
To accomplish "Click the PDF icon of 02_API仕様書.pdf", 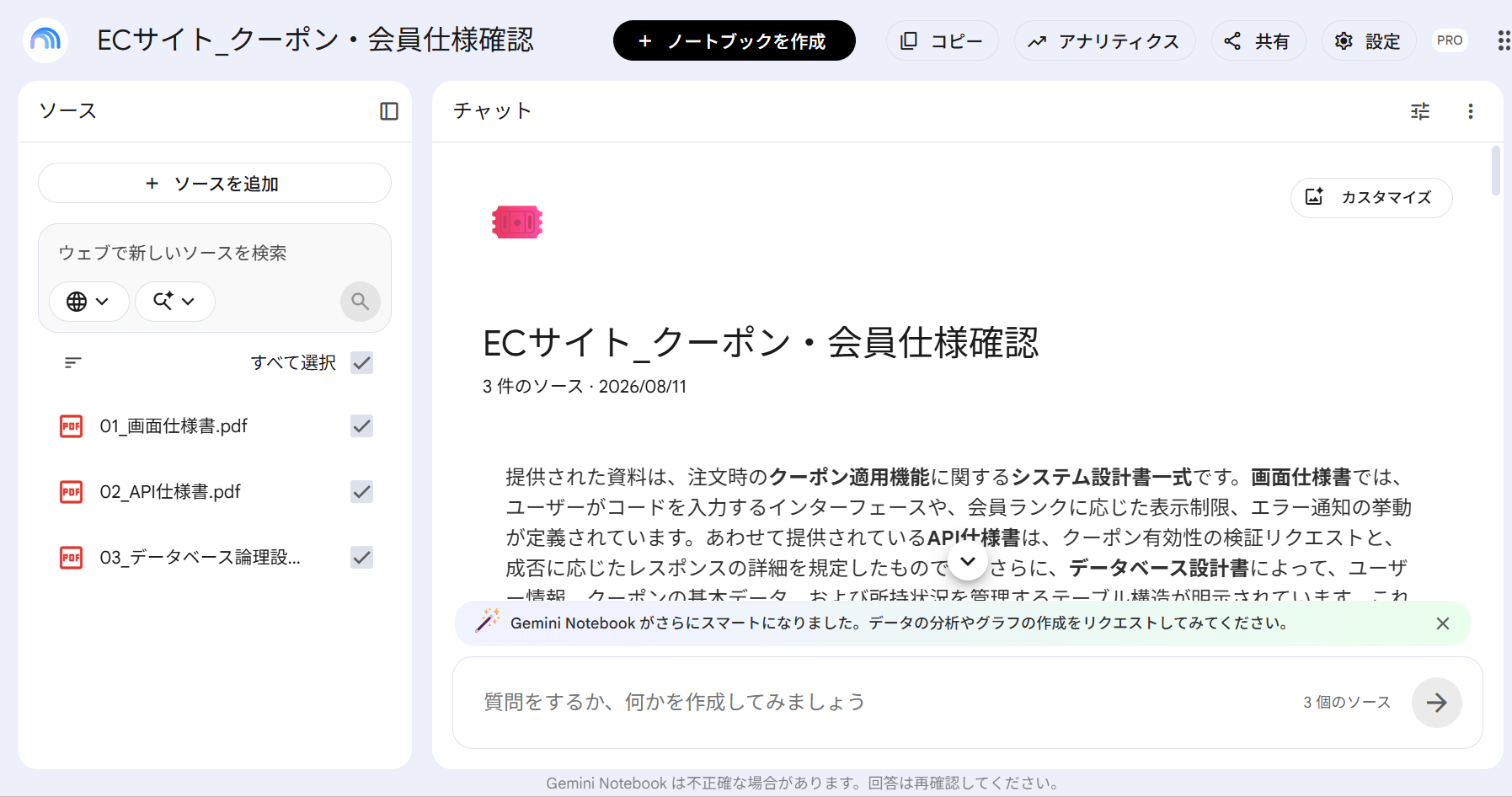I will point(72,492).
